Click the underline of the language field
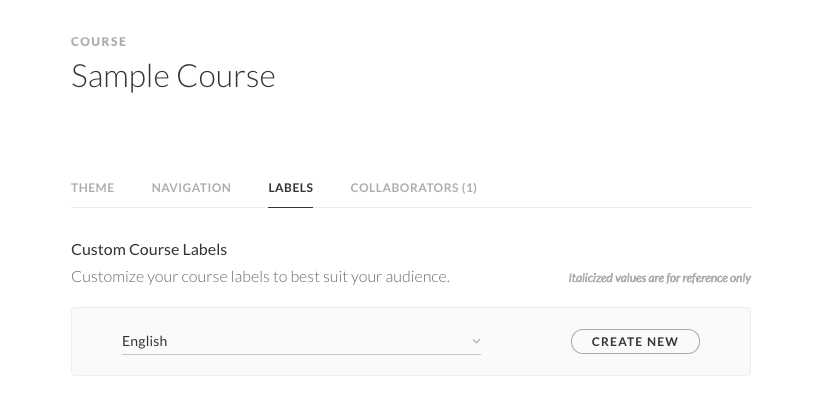Viewport: 823px width, 405px height. click(x=300, y=354)
